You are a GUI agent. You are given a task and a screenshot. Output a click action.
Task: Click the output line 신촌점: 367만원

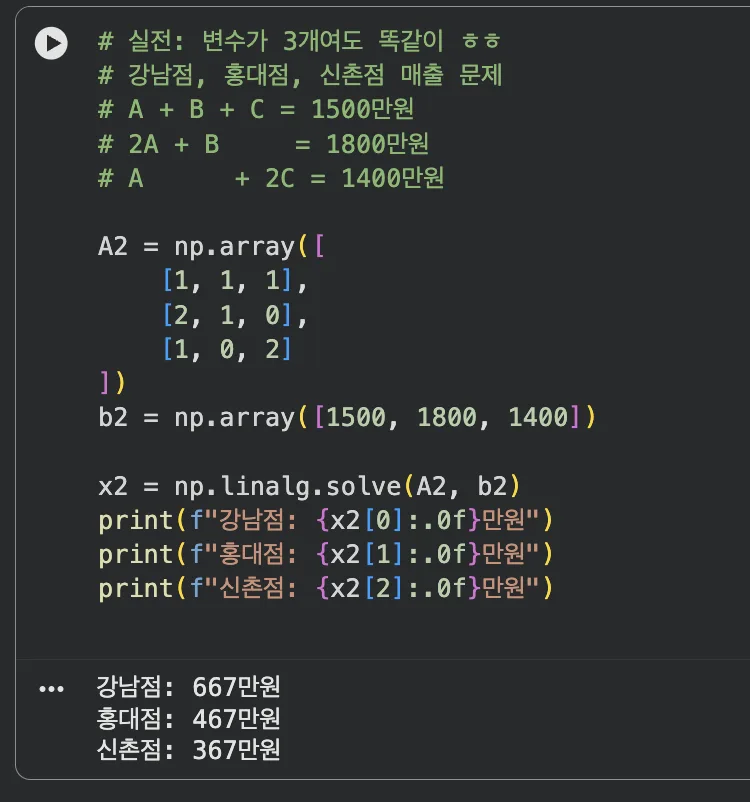point(188,750)
